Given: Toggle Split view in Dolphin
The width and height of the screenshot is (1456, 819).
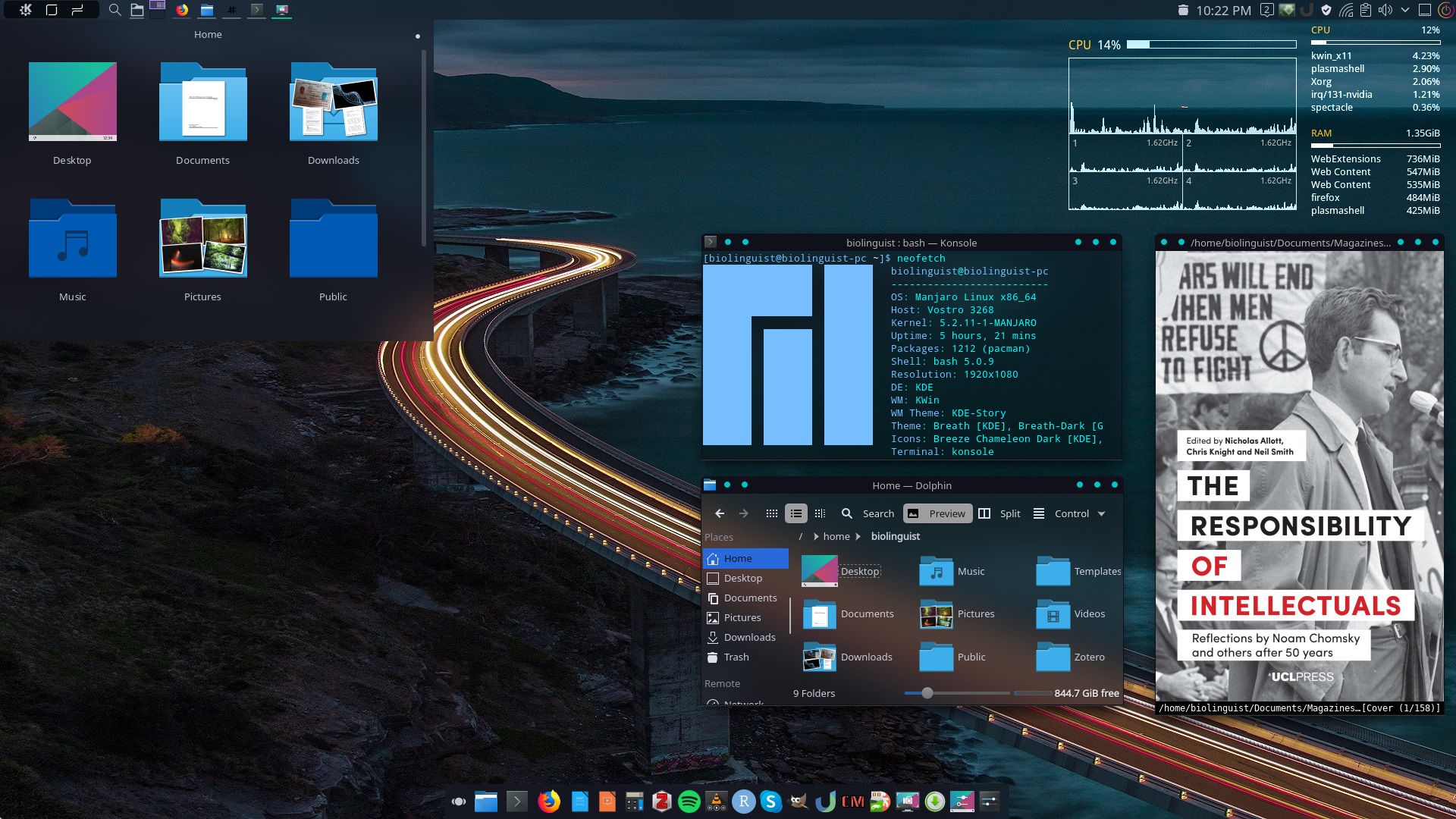Looking at the screenshot, I should click(x=999, y=513).
